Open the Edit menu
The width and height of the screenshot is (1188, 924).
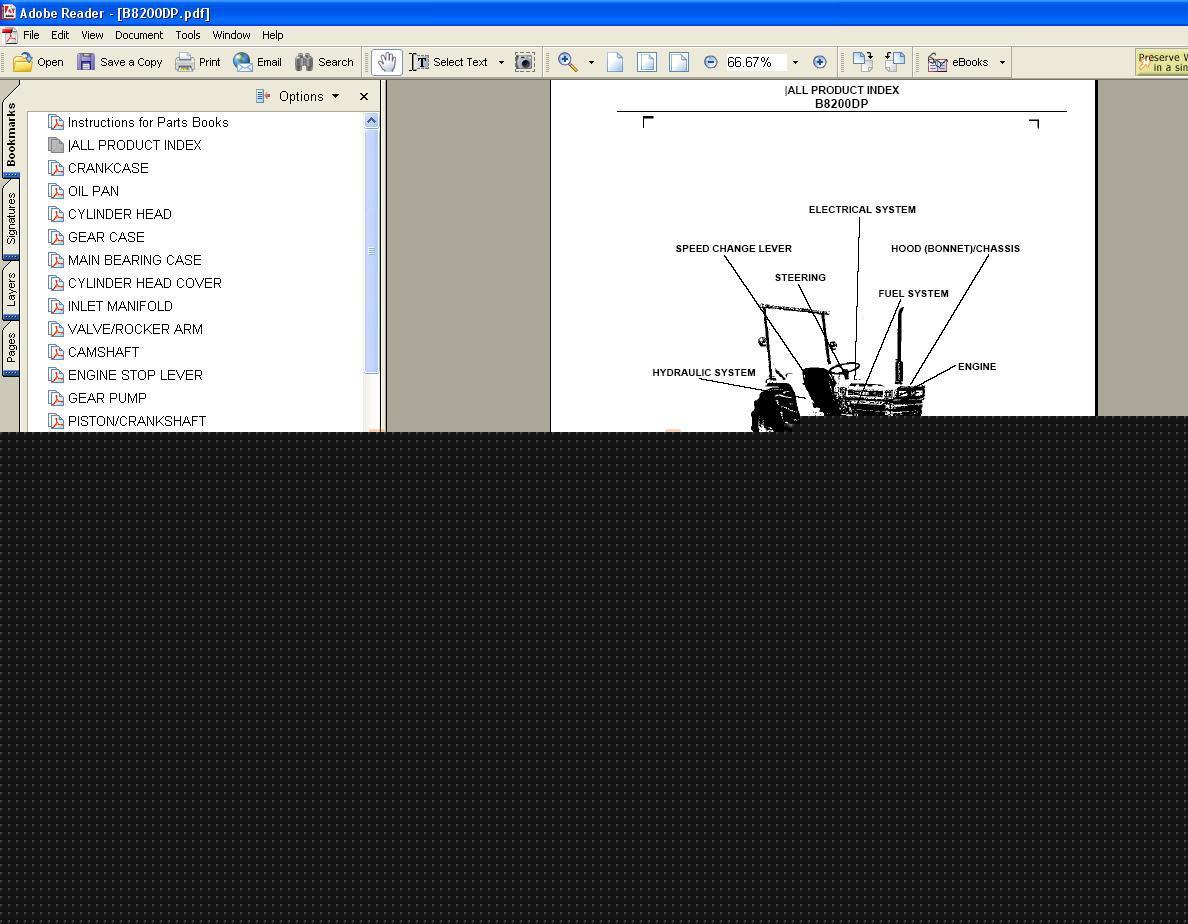[60, 35]
